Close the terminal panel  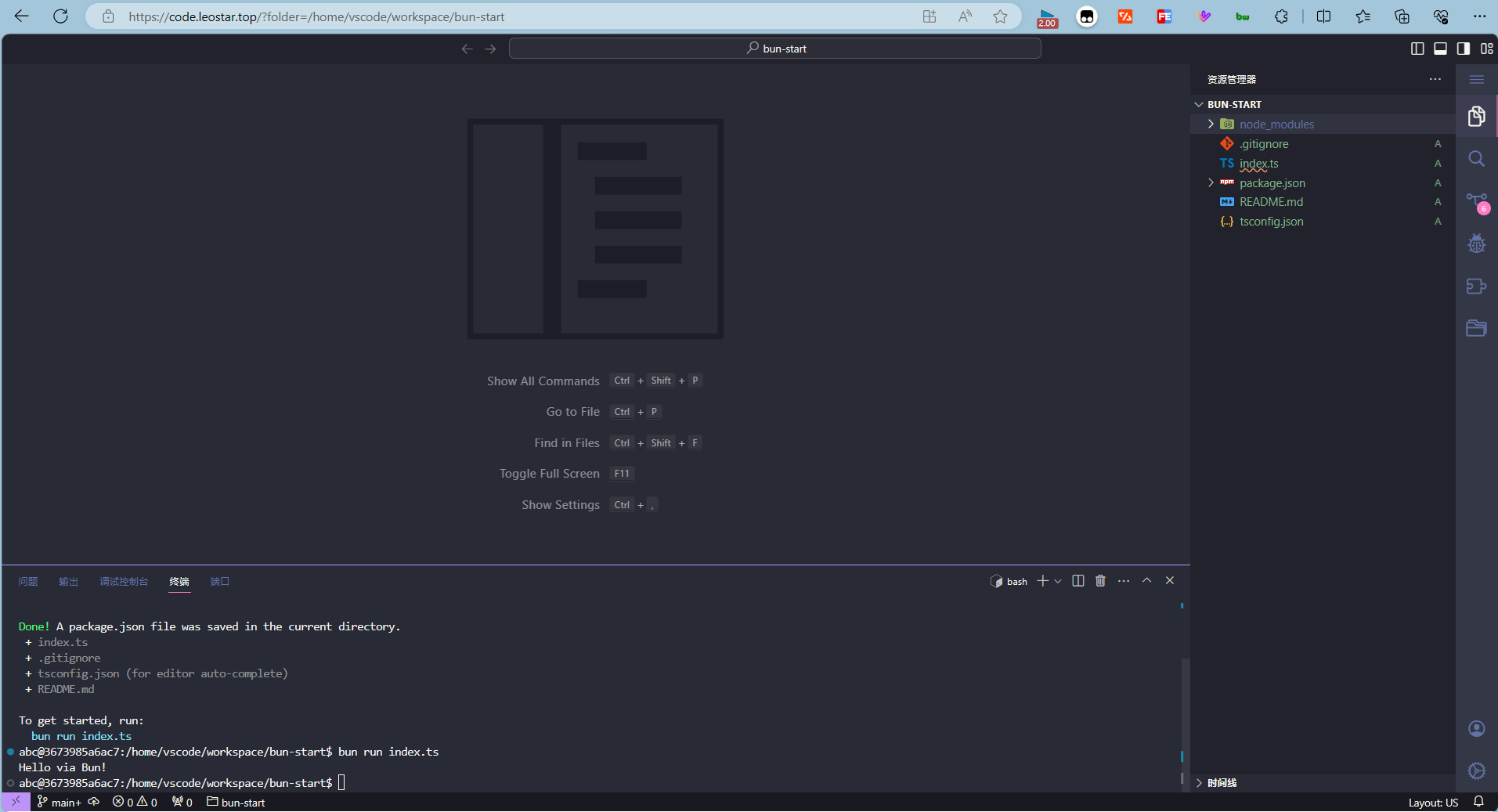(x=1170, y=580)
